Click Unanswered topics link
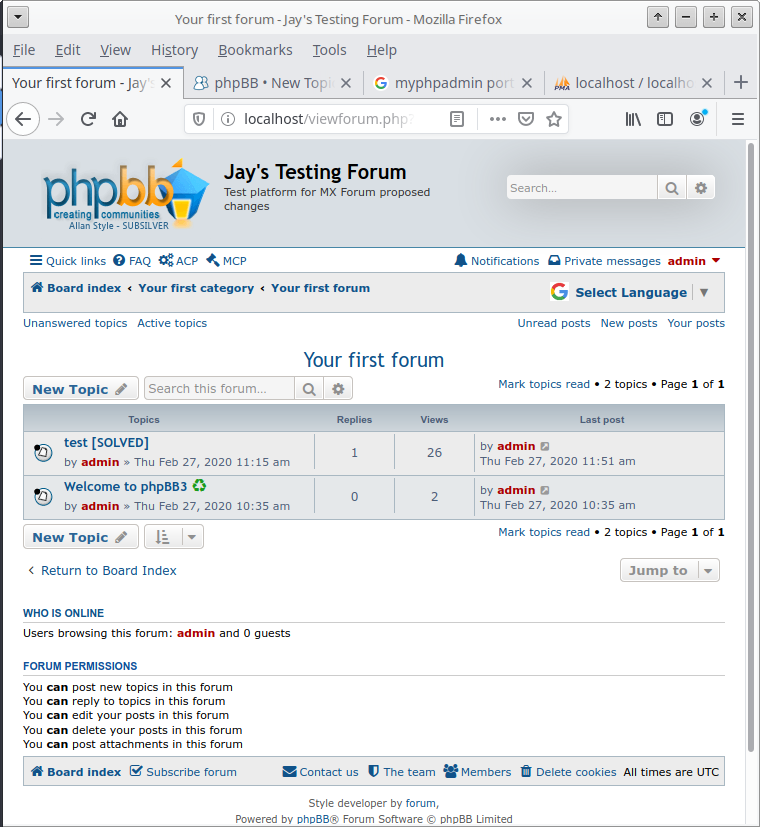The width and height of the screenshot is (760, 827). click(x=75, y=323)
